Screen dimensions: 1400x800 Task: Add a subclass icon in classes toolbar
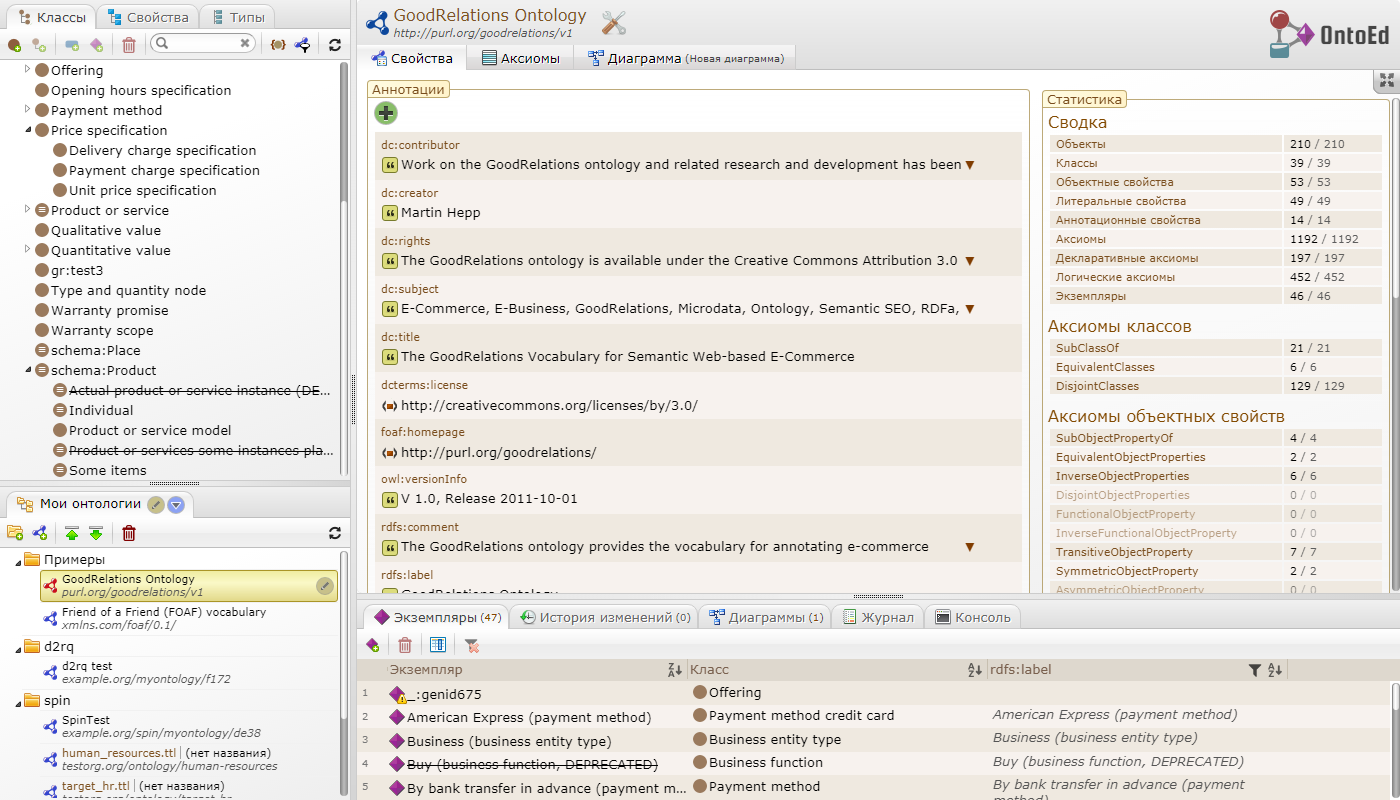coord(39,45)
